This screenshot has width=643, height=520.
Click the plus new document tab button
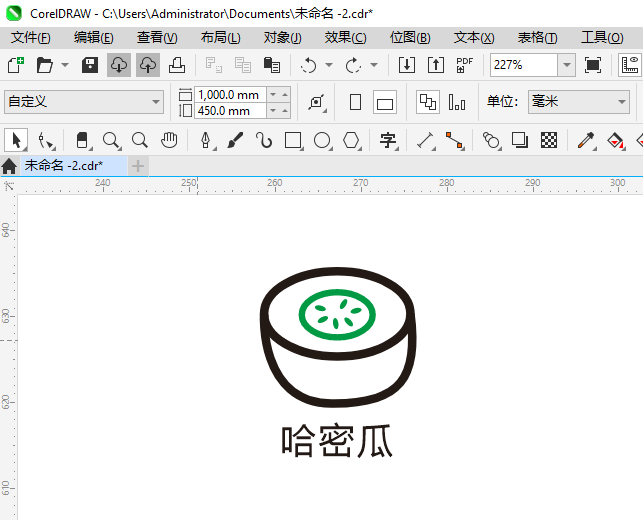click(138, 166)
